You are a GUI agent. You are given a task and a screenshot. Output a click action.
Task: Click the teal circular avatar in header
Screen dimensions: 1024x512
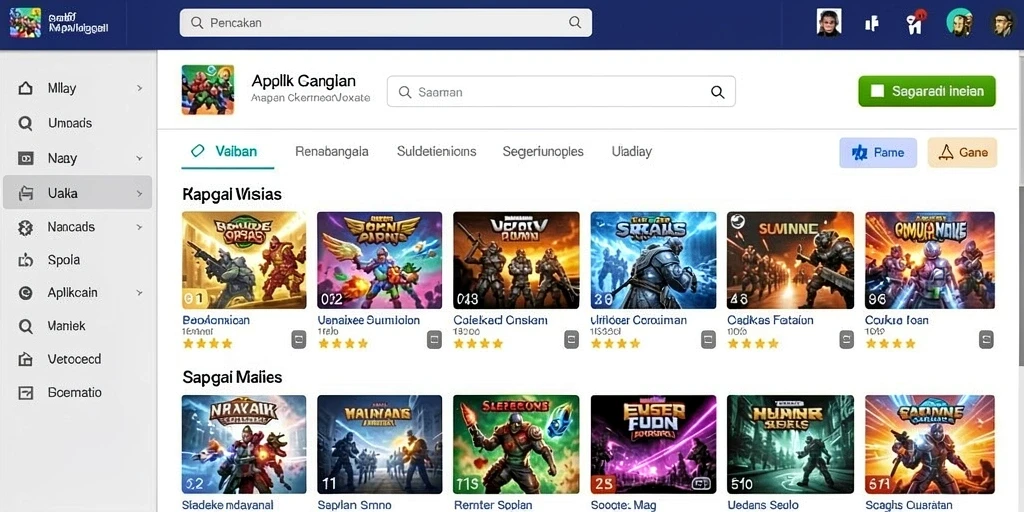(959, 23)
